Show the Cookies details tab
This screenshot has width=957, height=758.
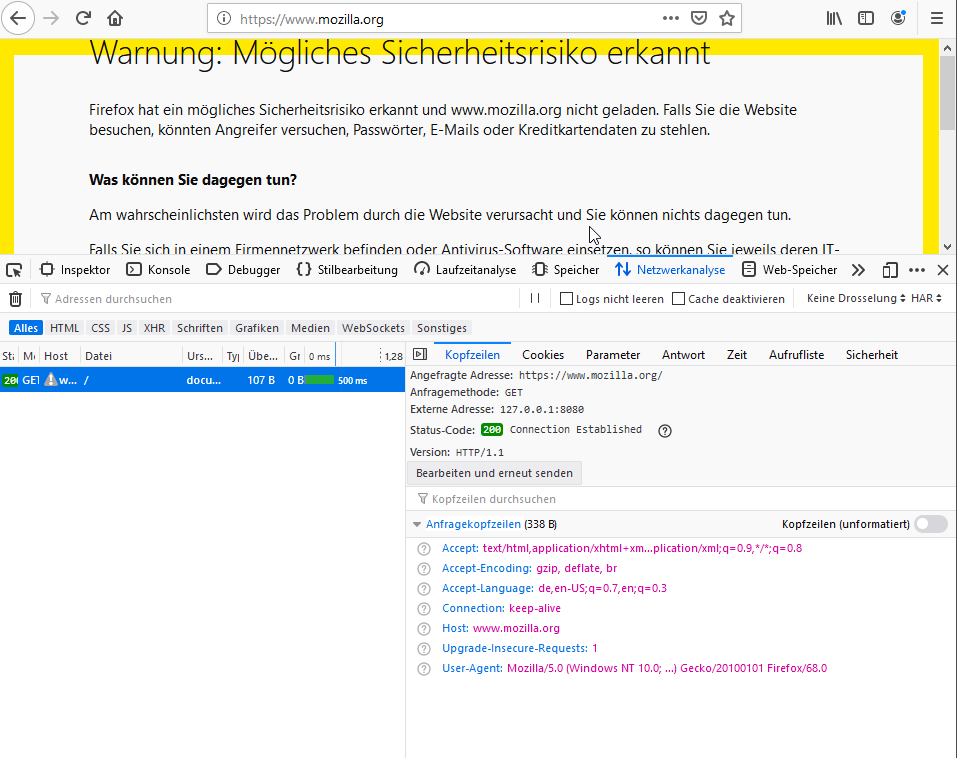pyautogui.click(x=543, y=355)
